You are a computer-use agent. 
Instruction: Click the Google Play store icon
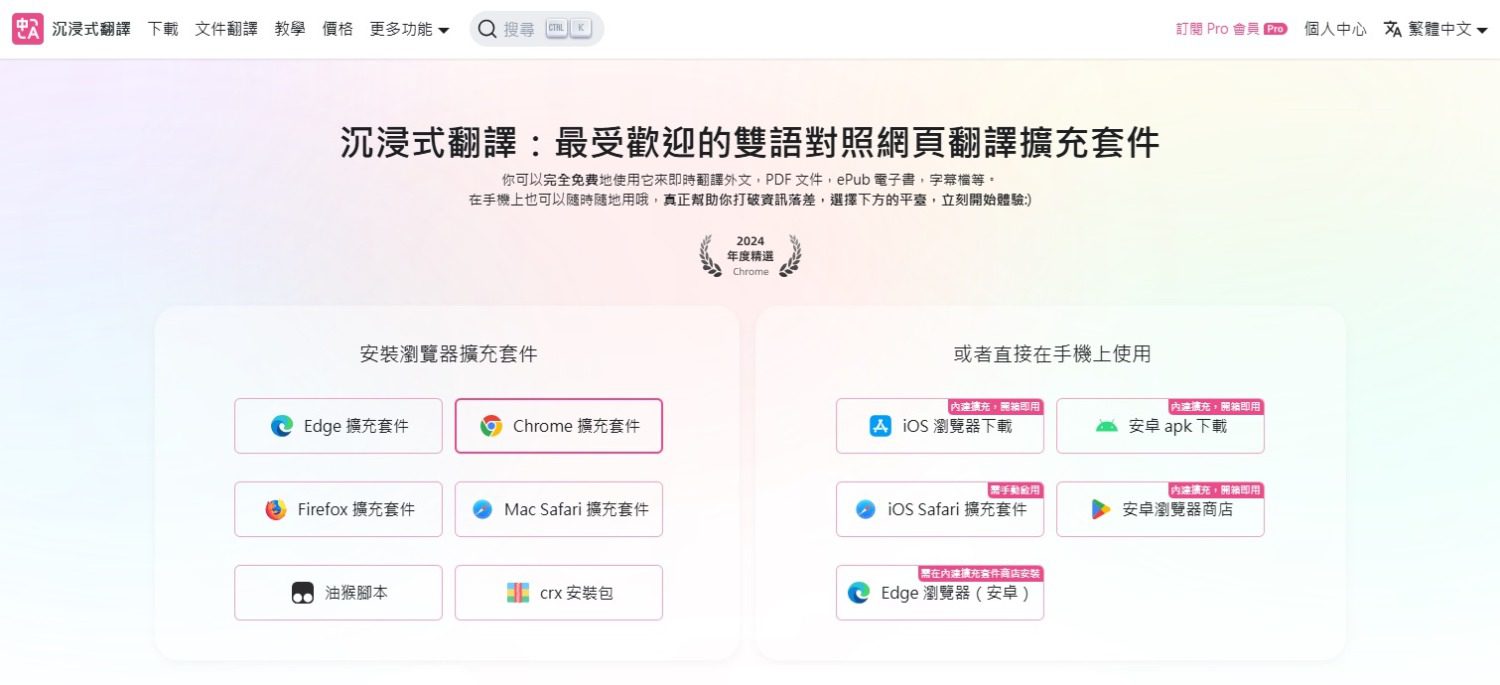[x=1101, y=510]
